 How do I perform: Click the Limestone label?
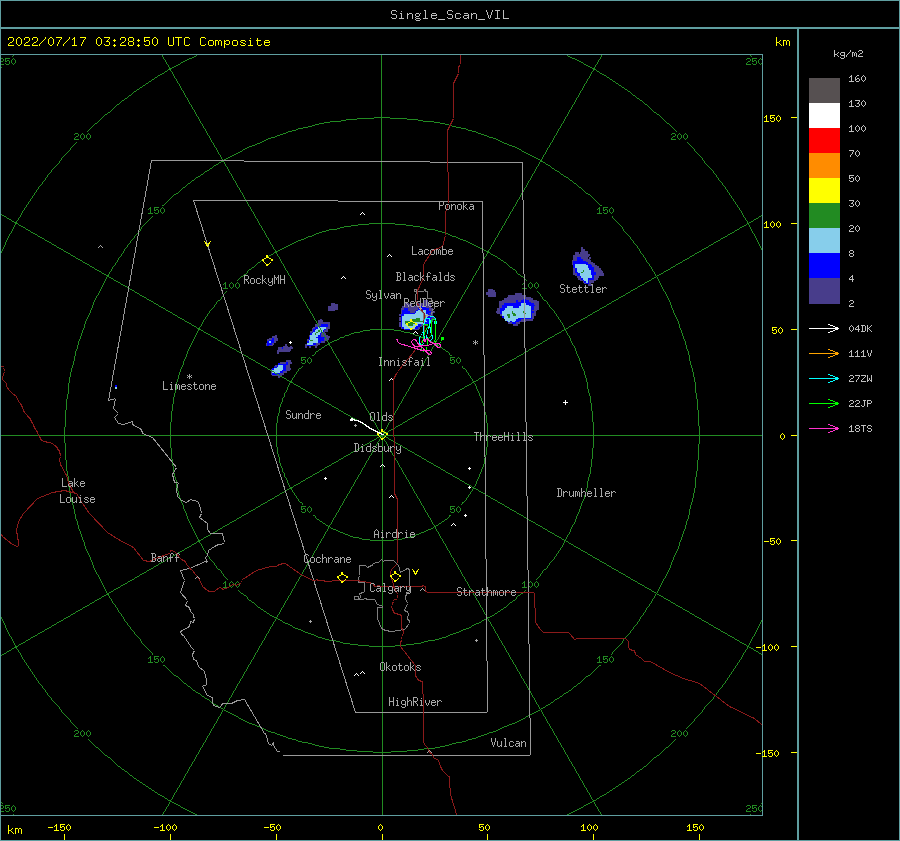point(189,386)
